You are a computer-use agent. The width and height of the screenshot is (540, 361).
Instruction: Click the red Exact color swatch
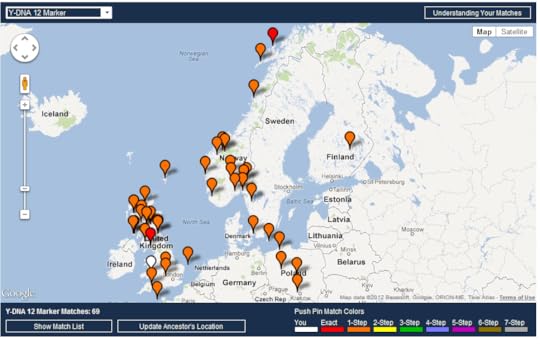[x=332, y=330]
